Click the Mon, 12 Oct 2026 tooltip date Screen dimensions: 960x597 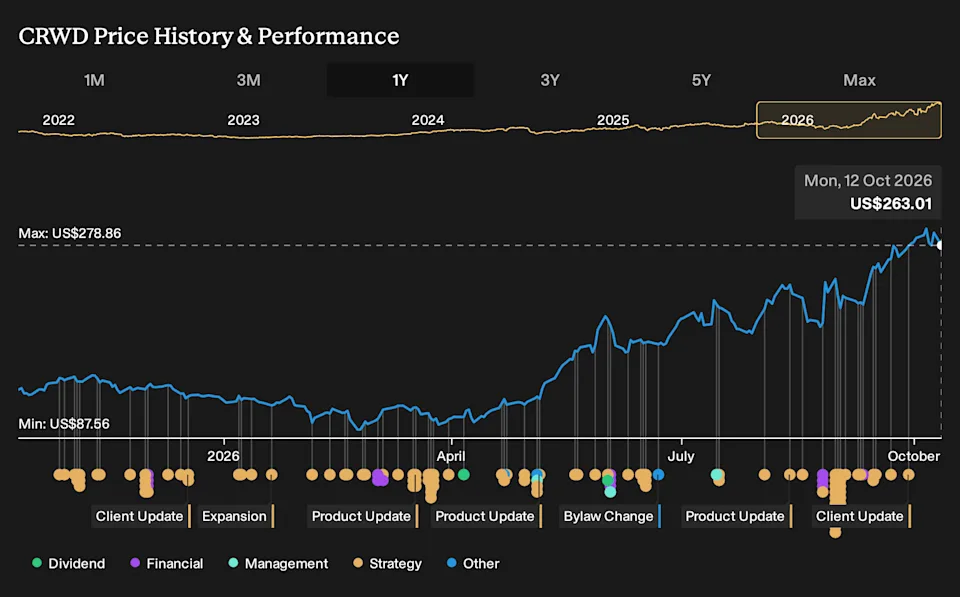[868, 181]
